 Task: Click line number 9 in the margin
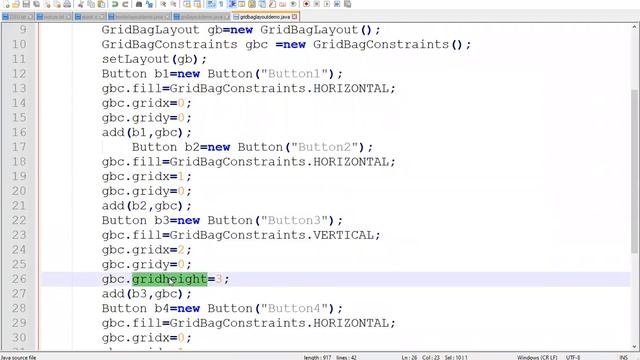[23, 29]
